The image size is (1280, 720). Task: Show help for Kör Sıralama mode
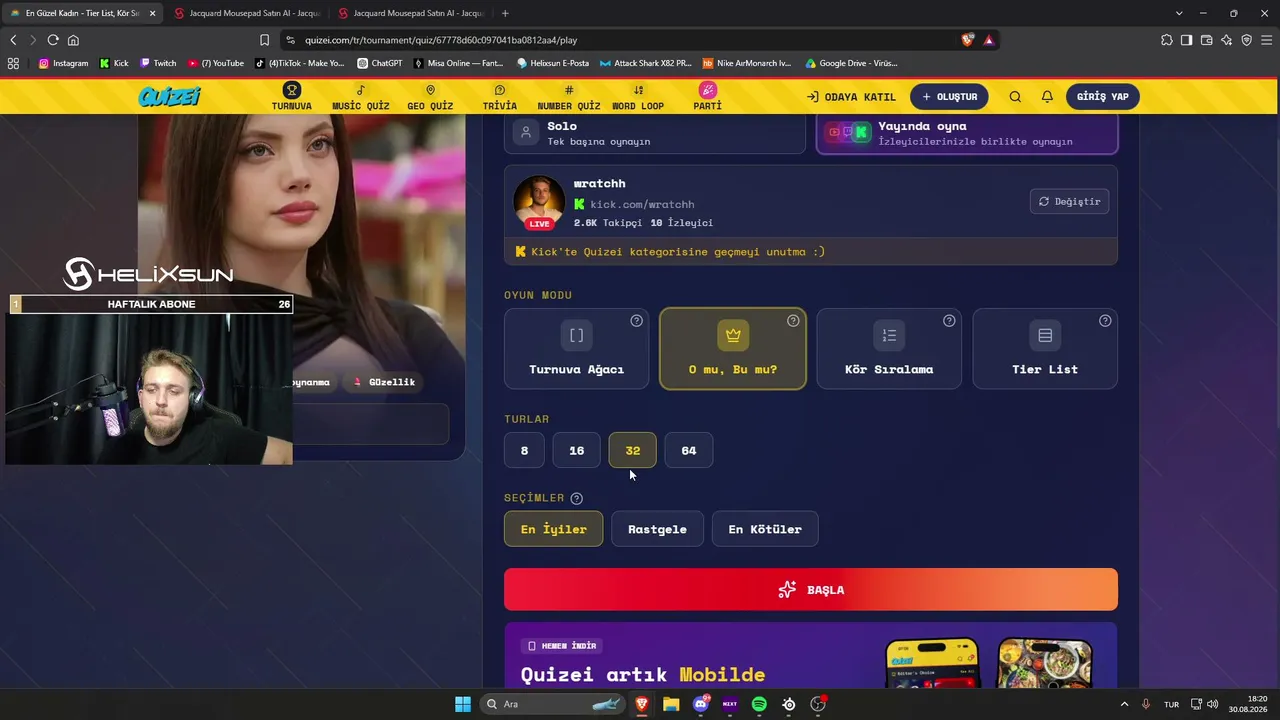pyautogui.click(x=949, y=321)
